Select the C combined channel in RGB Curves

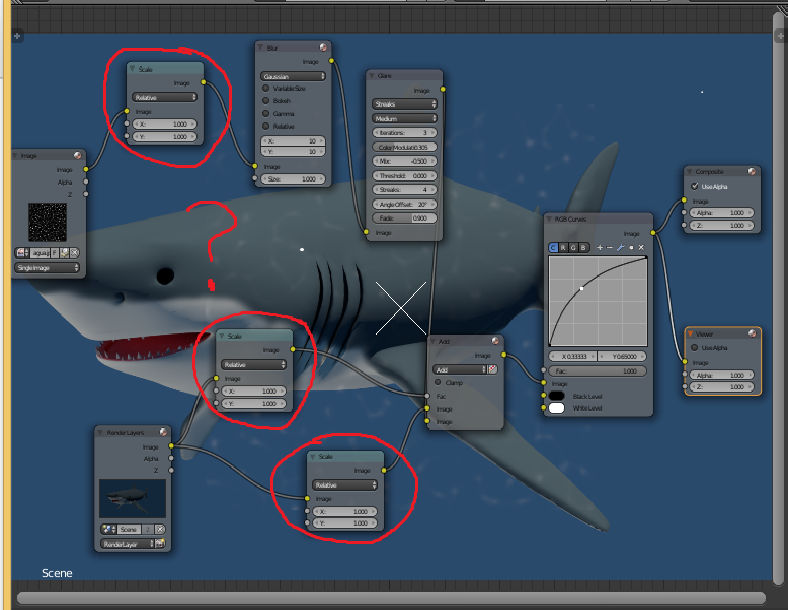[x=553, y=247]
